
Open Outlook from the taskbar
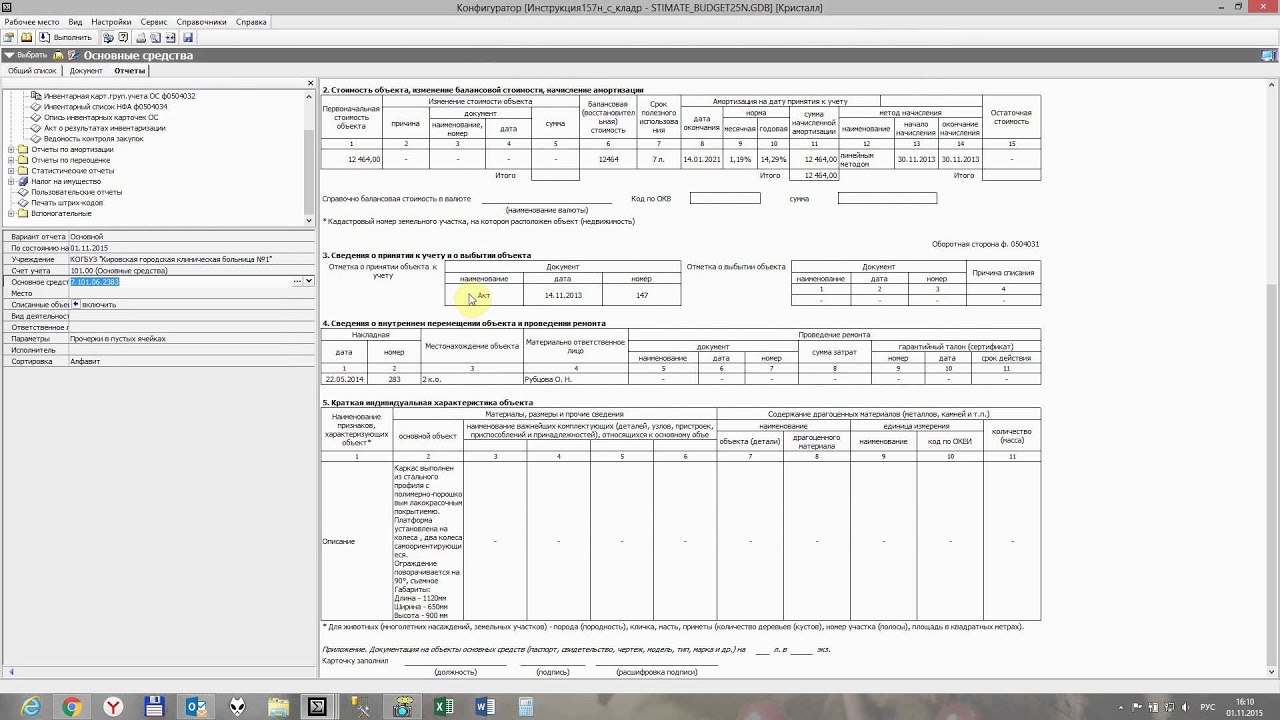195,707
